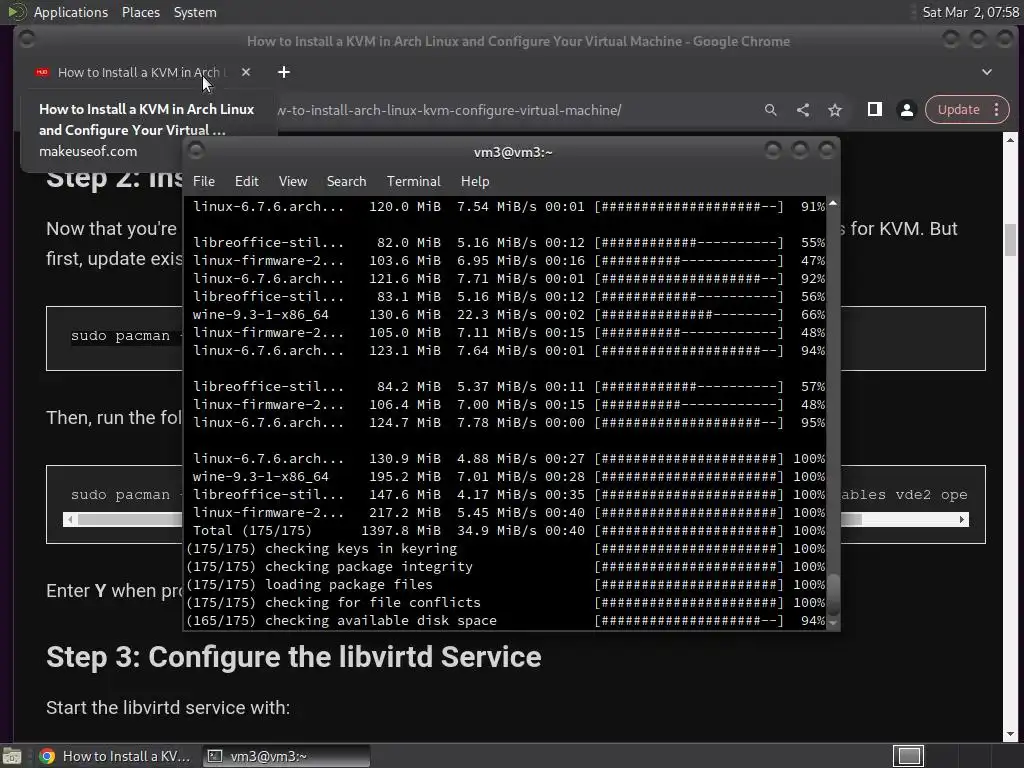
Task: Click the 66% wine progress bar row
Action: click(x=506, y=314)
